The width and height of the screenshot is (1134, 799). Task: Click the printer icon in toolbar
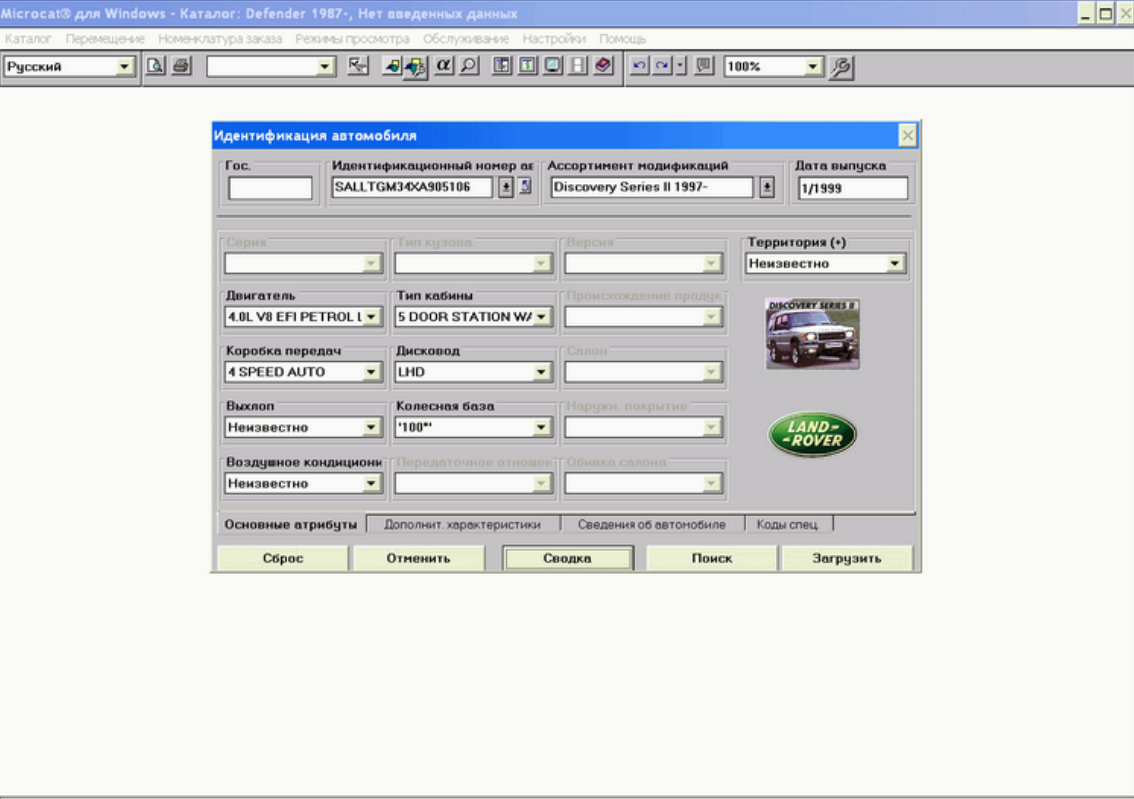(181, 67)
